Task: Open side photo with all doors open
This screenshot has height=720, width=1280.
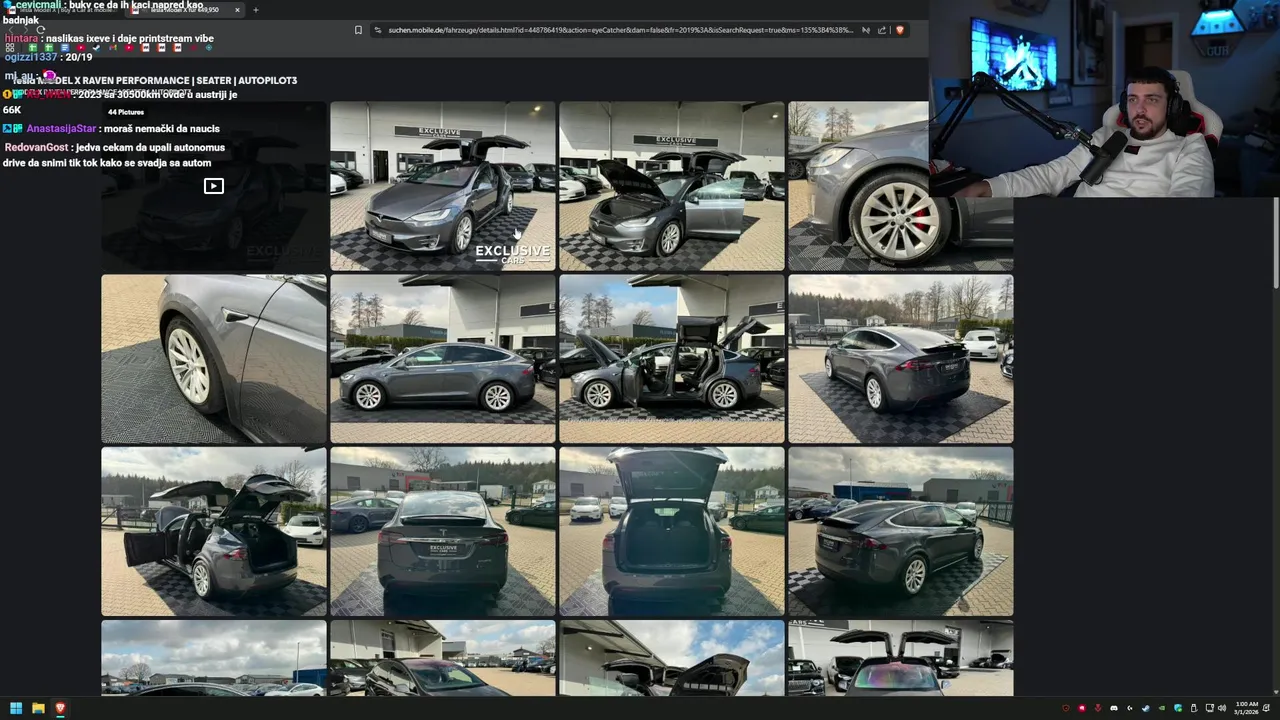Action: coord(671,359)
